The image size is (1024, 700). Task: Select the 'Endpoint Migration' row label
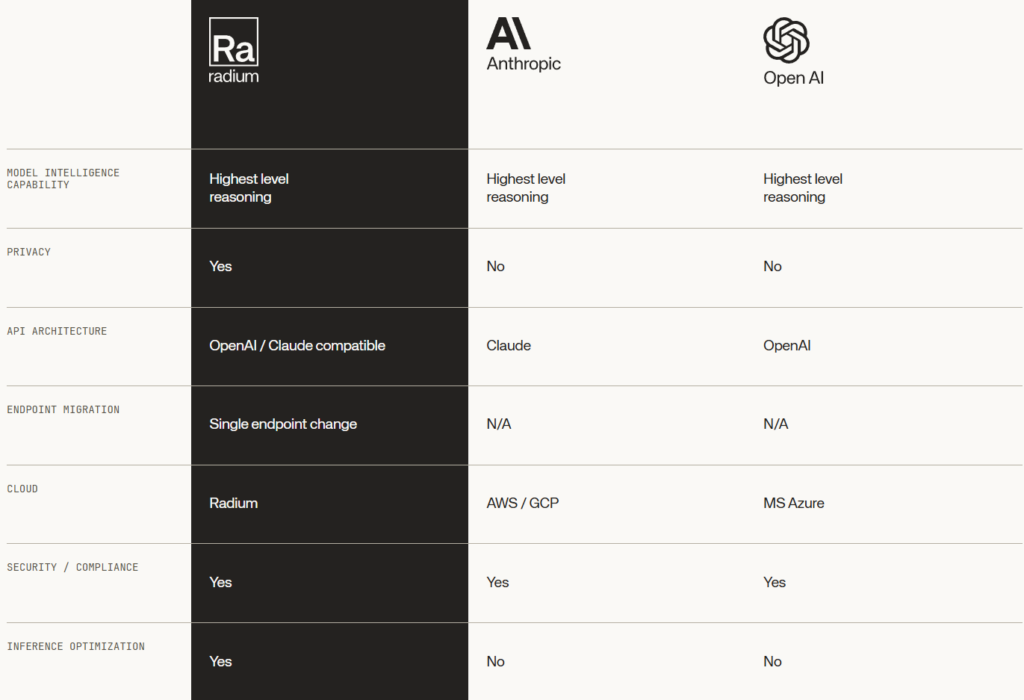point(63,409)
